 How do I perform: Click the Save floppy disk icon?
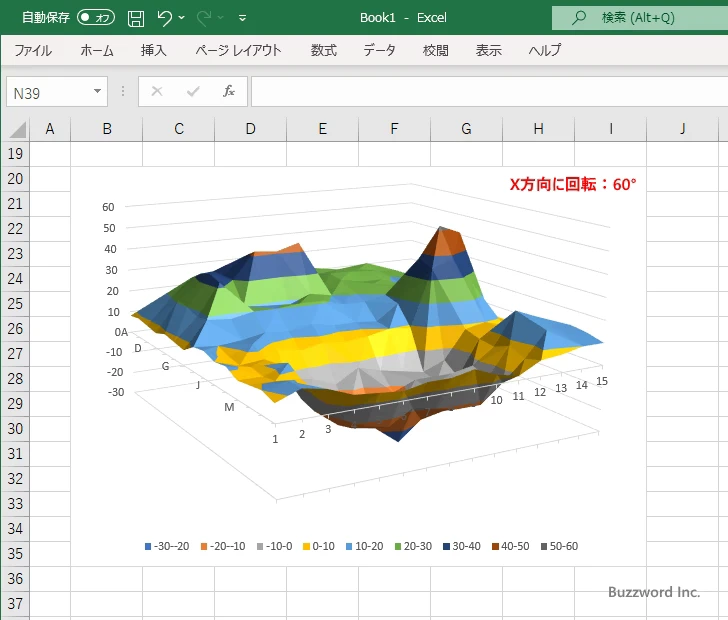click(136, 18)
